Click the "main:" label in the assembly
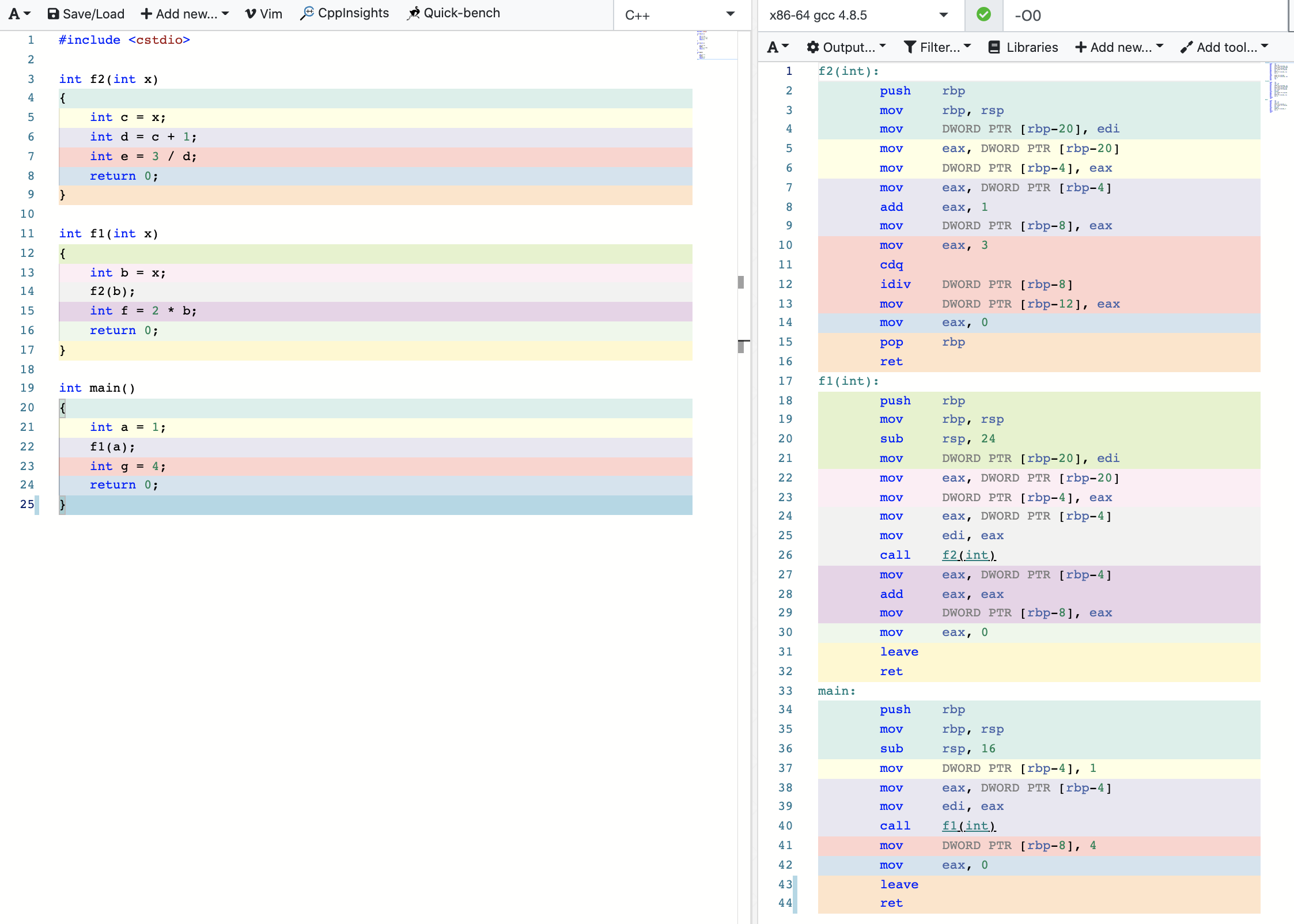The image size is (1294, 924). coord(837,691)
